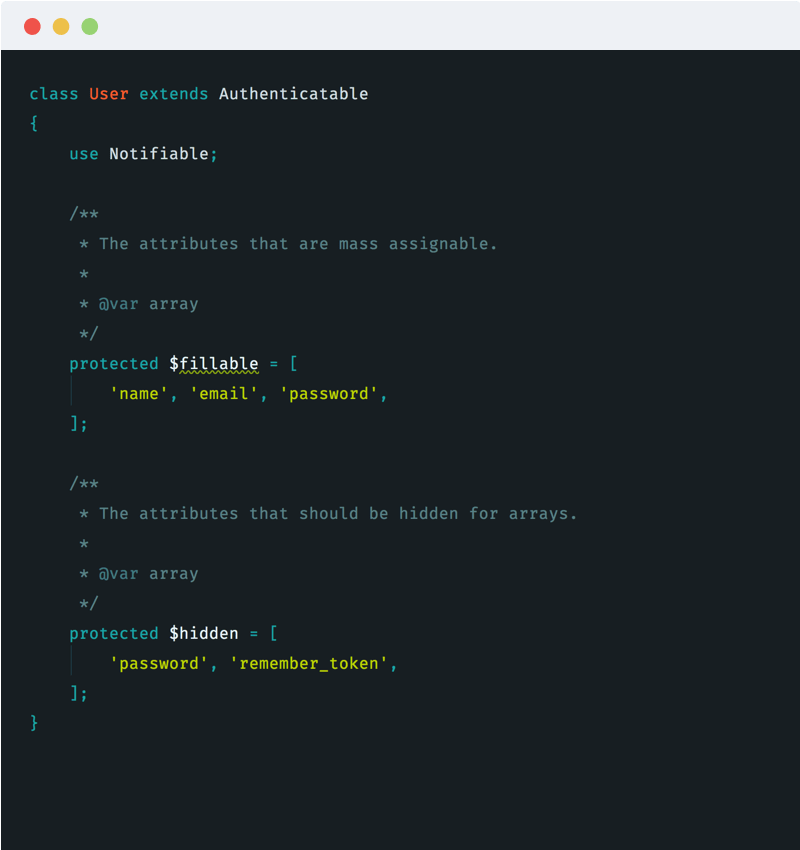This screenshot has width=800, height=850.
Task: Click the opening bracket after $hidden
Action: point(274,633)
